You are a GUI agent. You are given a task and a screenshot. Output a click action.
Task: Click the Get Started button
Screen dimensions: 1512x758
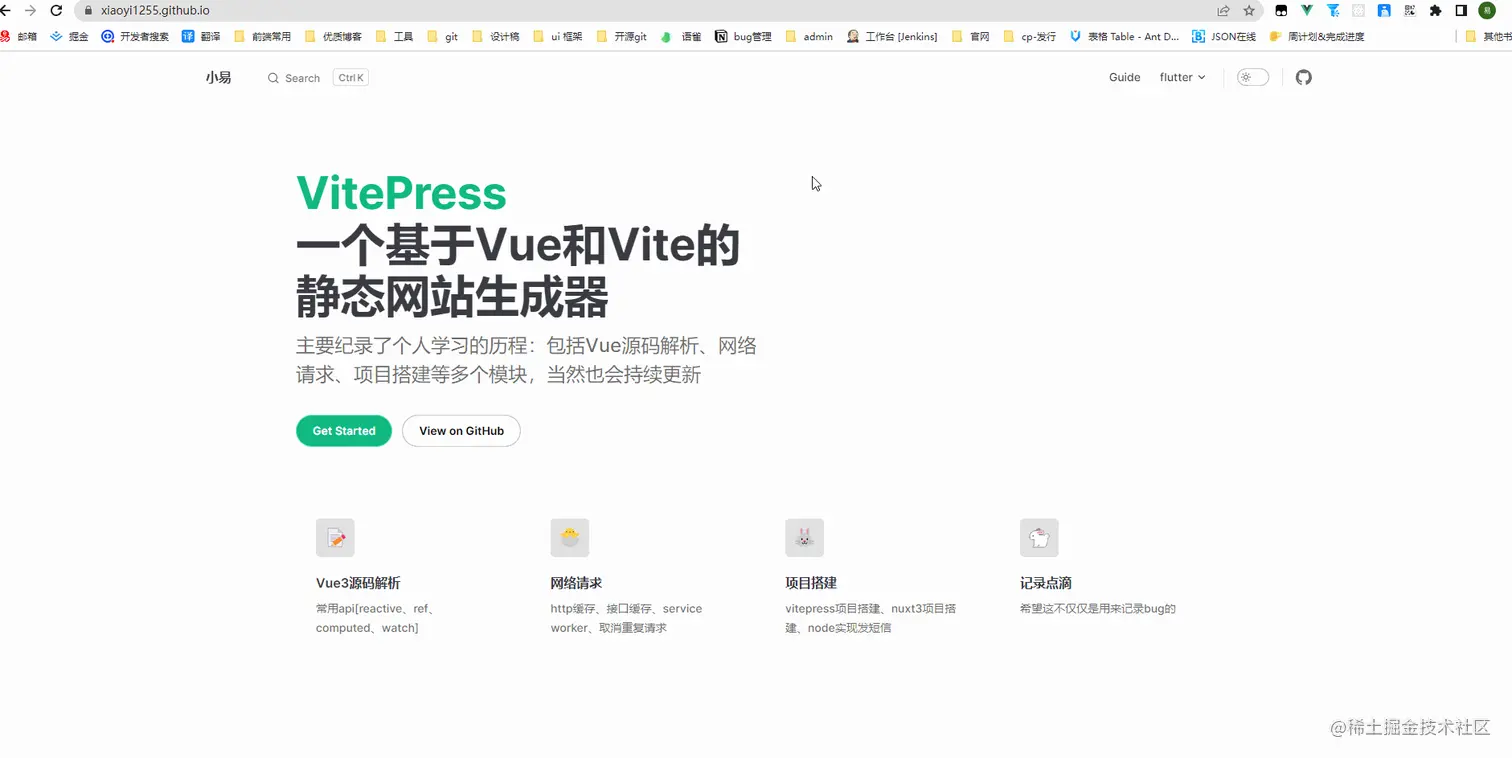pyautogui.click(x=344, y=431)
